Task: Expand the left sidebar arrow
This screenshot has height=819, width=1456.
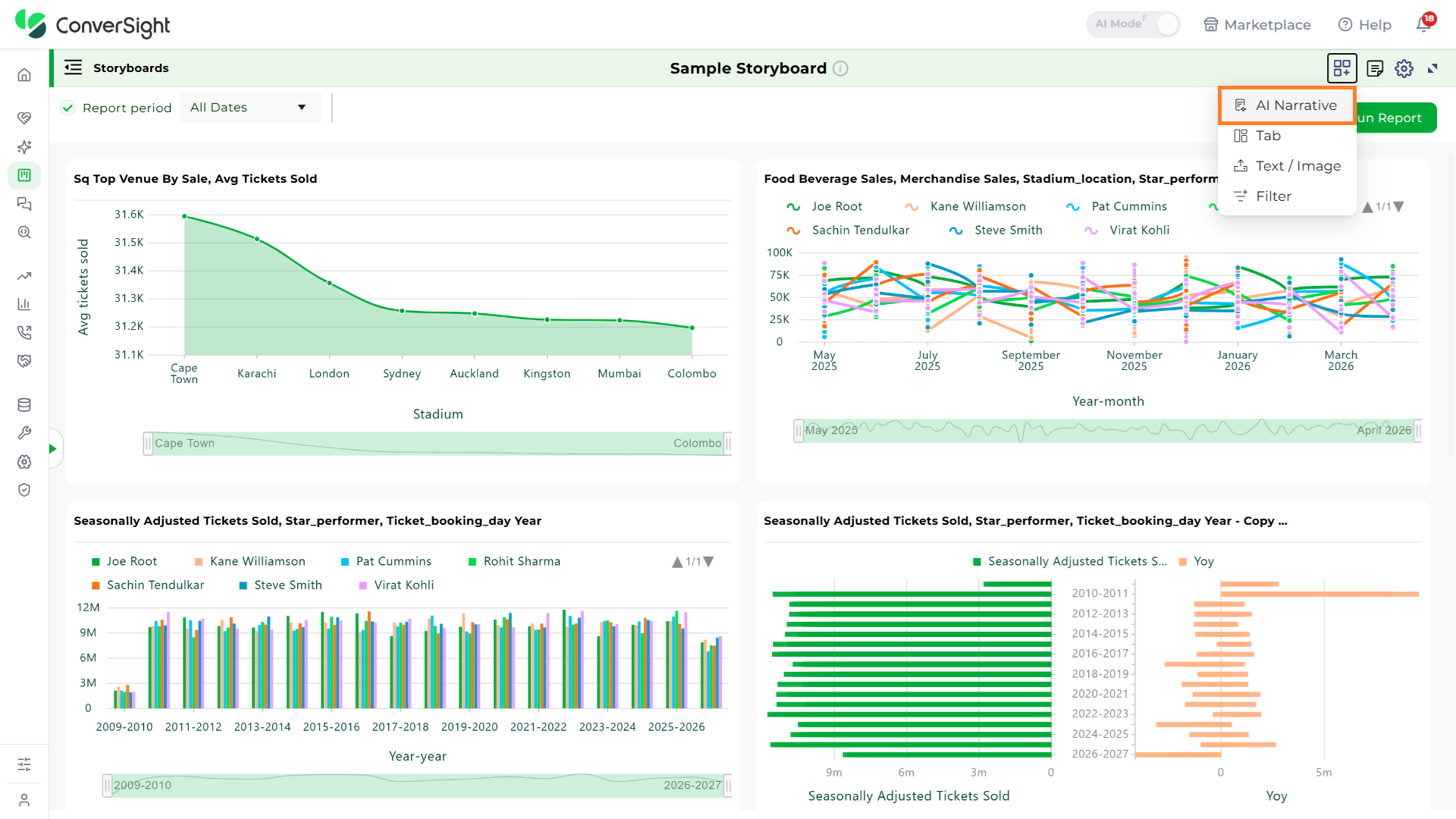Action: pos(52,449)
